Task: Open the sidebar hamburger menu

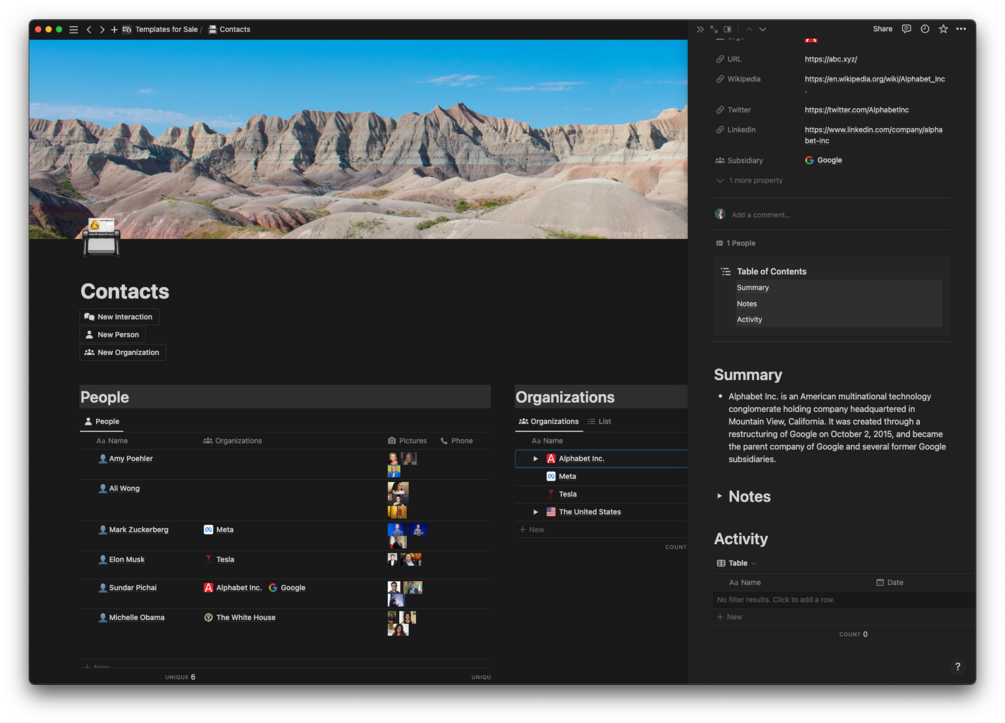Action: tap(74, 29)
